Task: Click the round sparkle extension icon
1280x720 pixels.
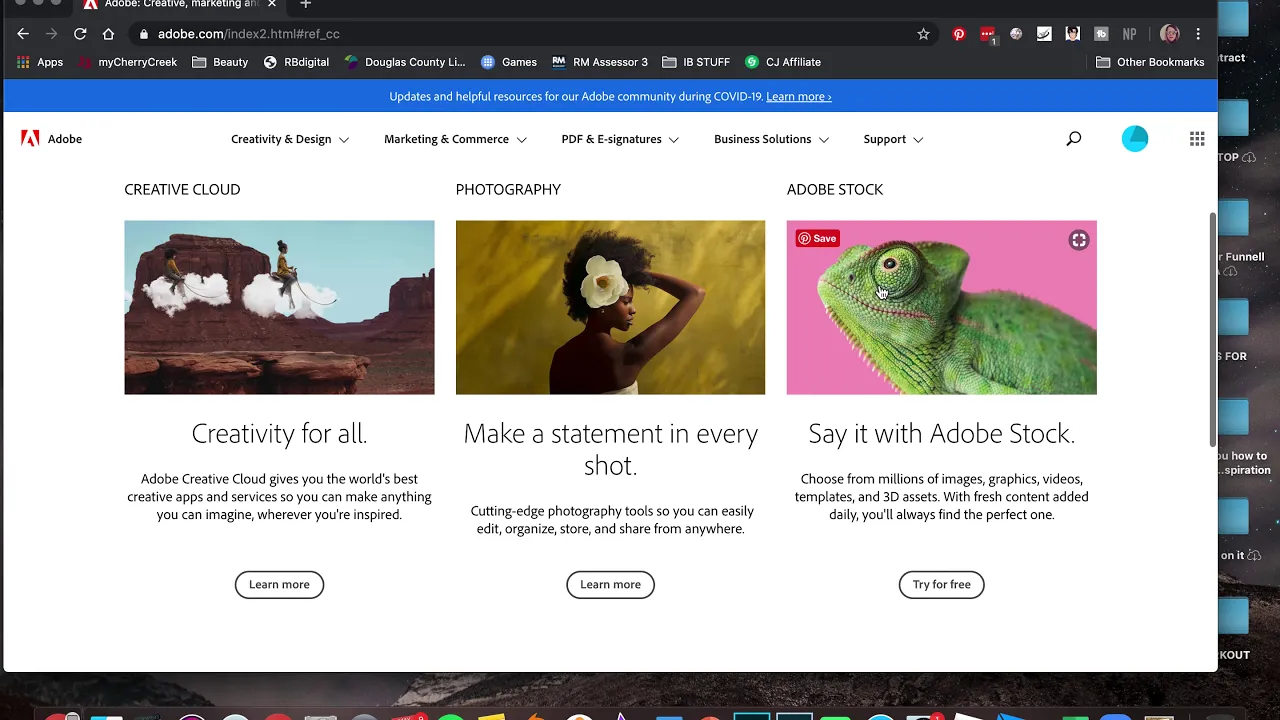Action: 1016,34
